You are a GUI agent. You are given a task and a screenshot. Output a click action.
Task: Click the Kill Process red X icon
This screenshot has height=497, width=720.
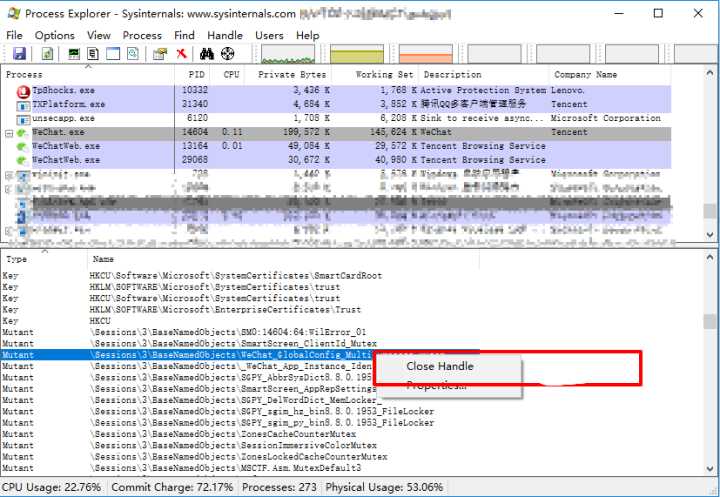(x=182, y=54)
